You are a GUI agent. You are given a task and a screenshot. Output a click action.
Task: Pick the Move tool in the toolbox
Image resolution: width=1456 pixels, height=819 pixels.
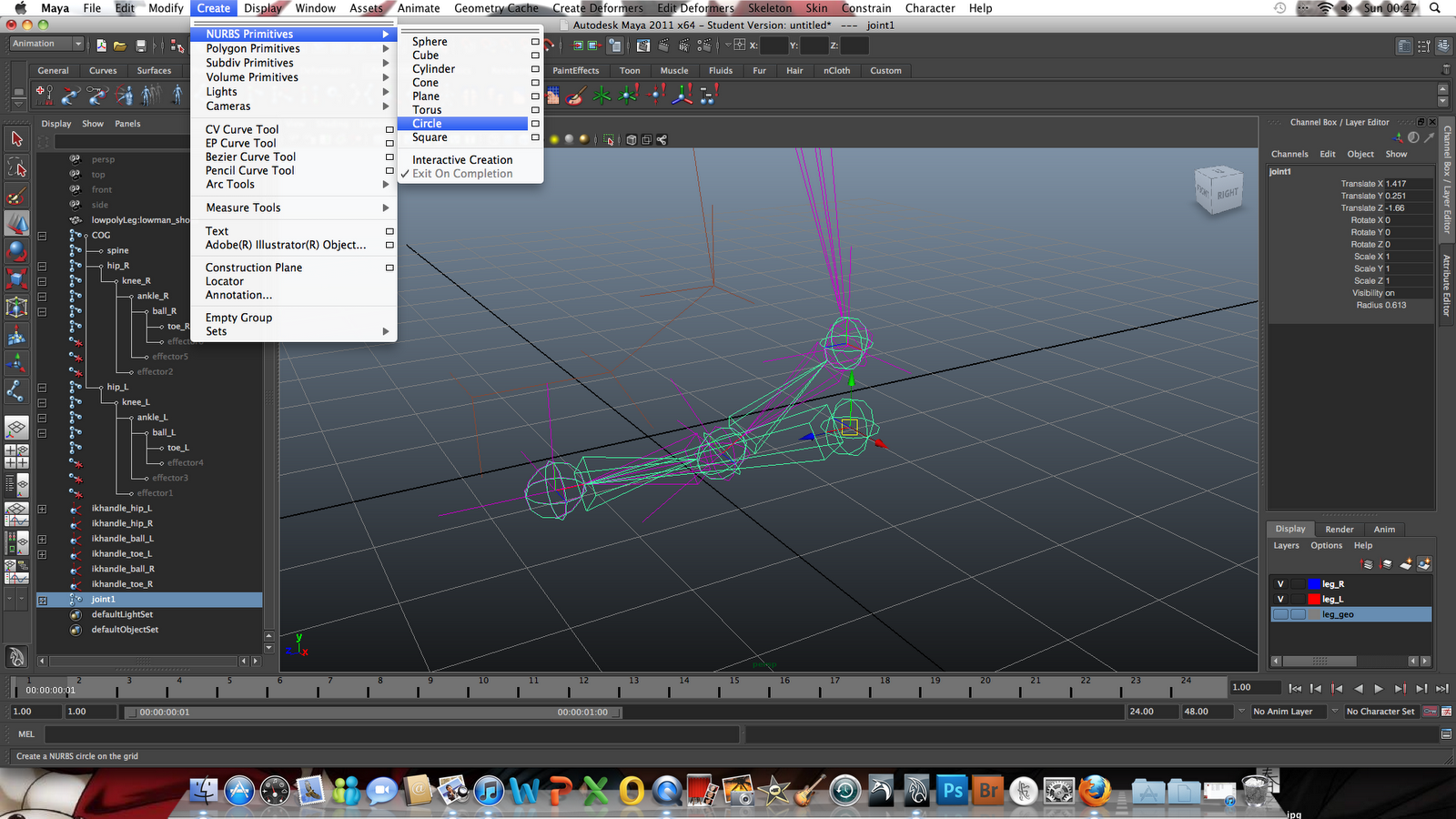16,224
